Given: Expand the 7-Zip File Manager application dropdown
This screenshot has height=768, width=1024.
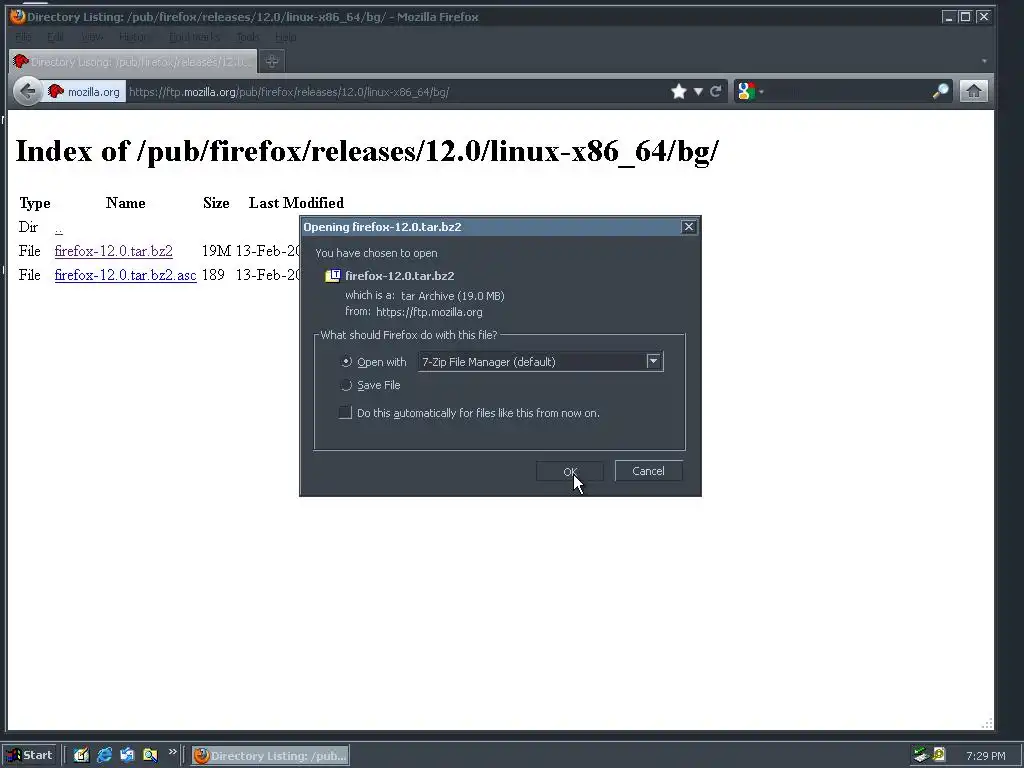Looking at the screenshot, I should 654,361.
